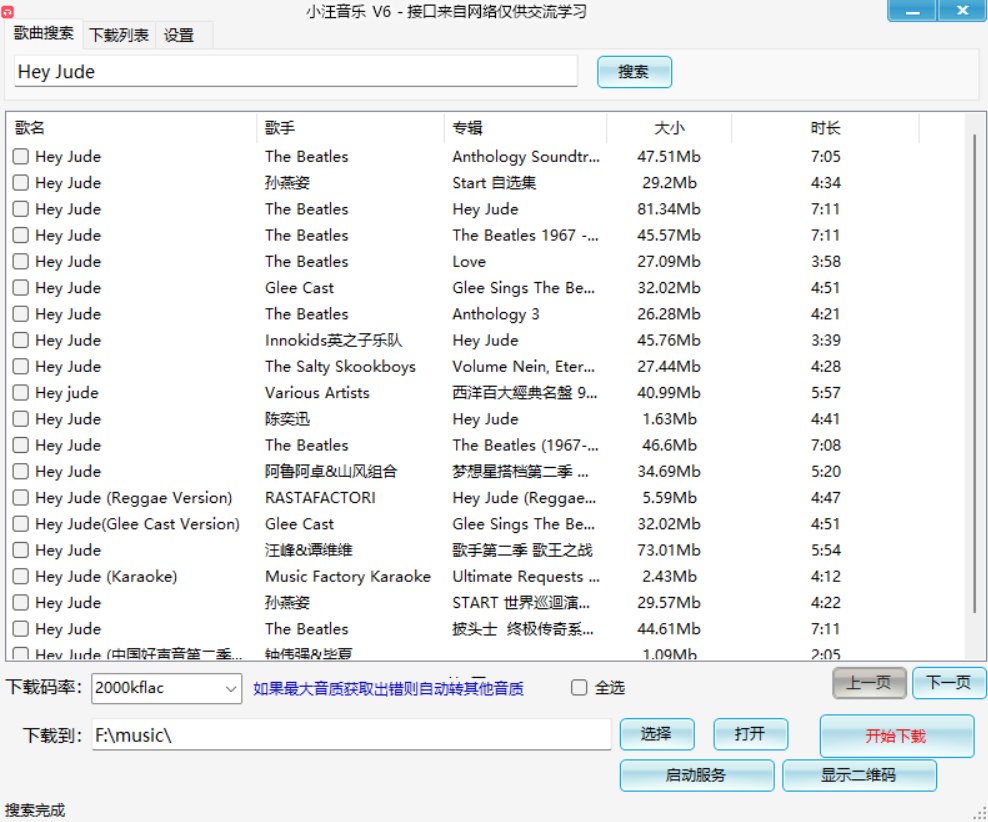Viewport: 988px width, 822px height.
Task: Select RASTAFACTORI artist cell
Action: [320, 498]
